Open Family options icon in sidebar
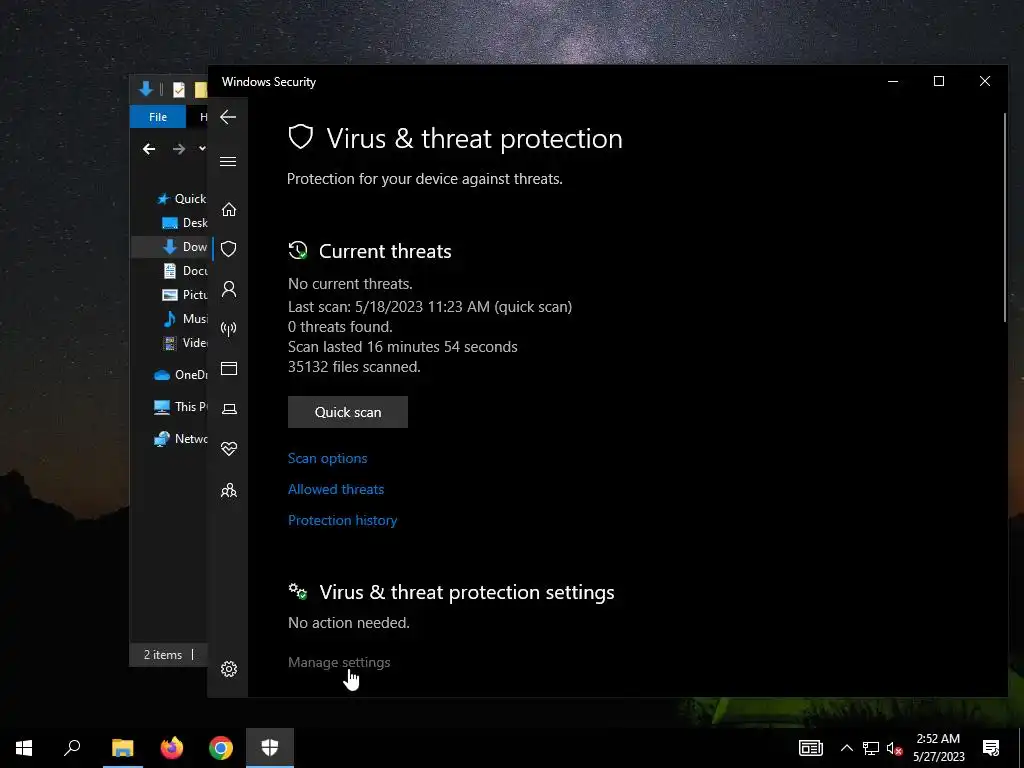1024x768 pixels. tap(229, 490)
